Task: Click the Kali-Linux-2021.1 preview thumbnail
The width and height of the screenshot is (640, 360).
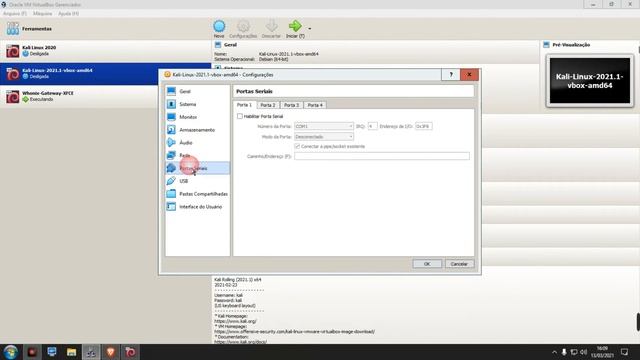Action: pos(590,80)
